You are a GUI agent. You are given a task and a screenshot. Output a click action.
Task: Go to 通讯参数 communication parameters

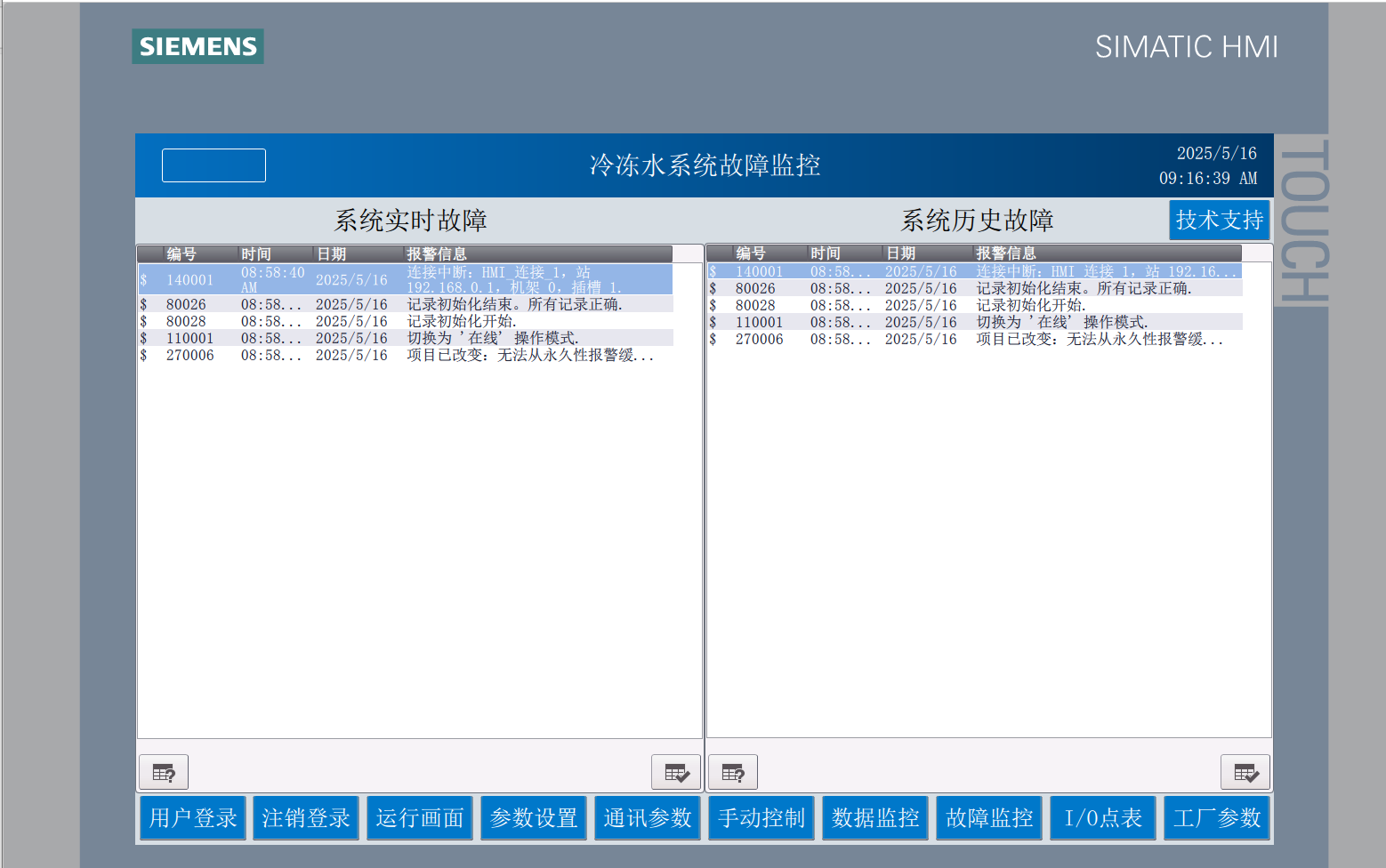tap(648, 817)
